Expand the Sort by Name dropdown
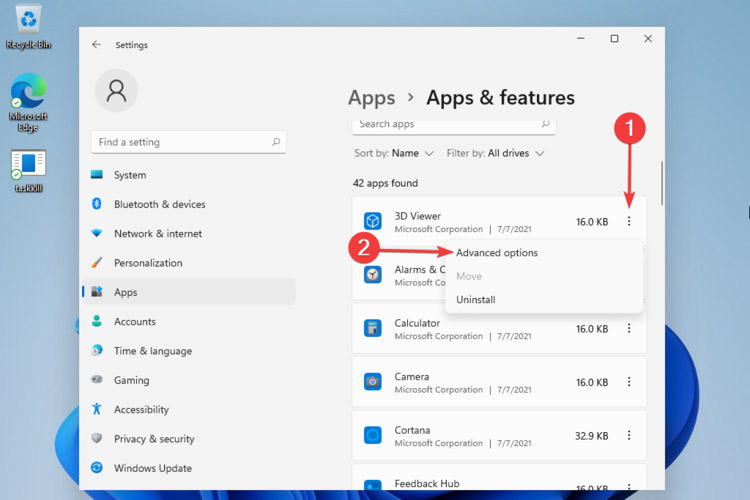The image size is (750, 500). [x=412, y=154]
